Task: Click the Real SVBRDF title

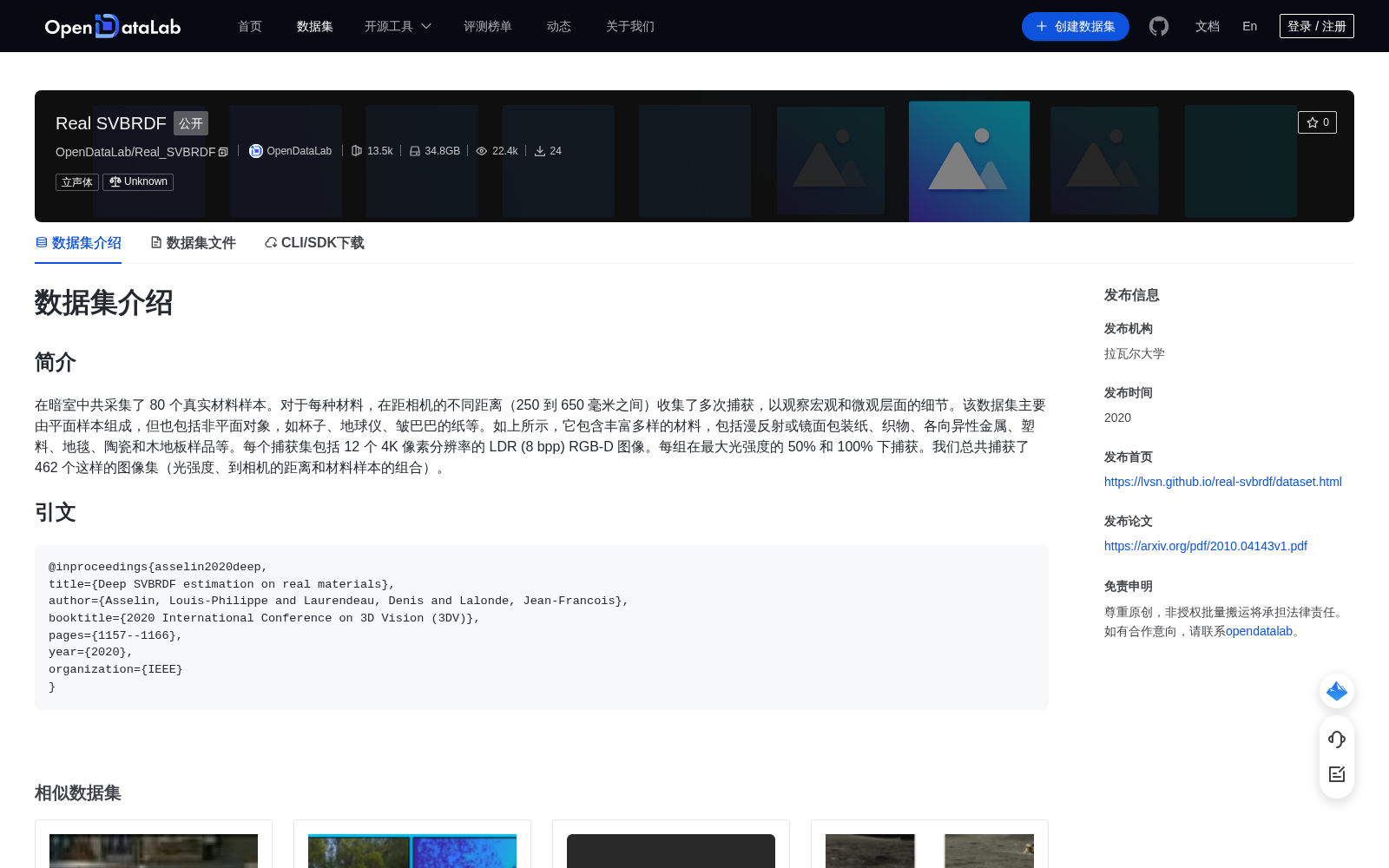Action: click(x=111, y=123)
